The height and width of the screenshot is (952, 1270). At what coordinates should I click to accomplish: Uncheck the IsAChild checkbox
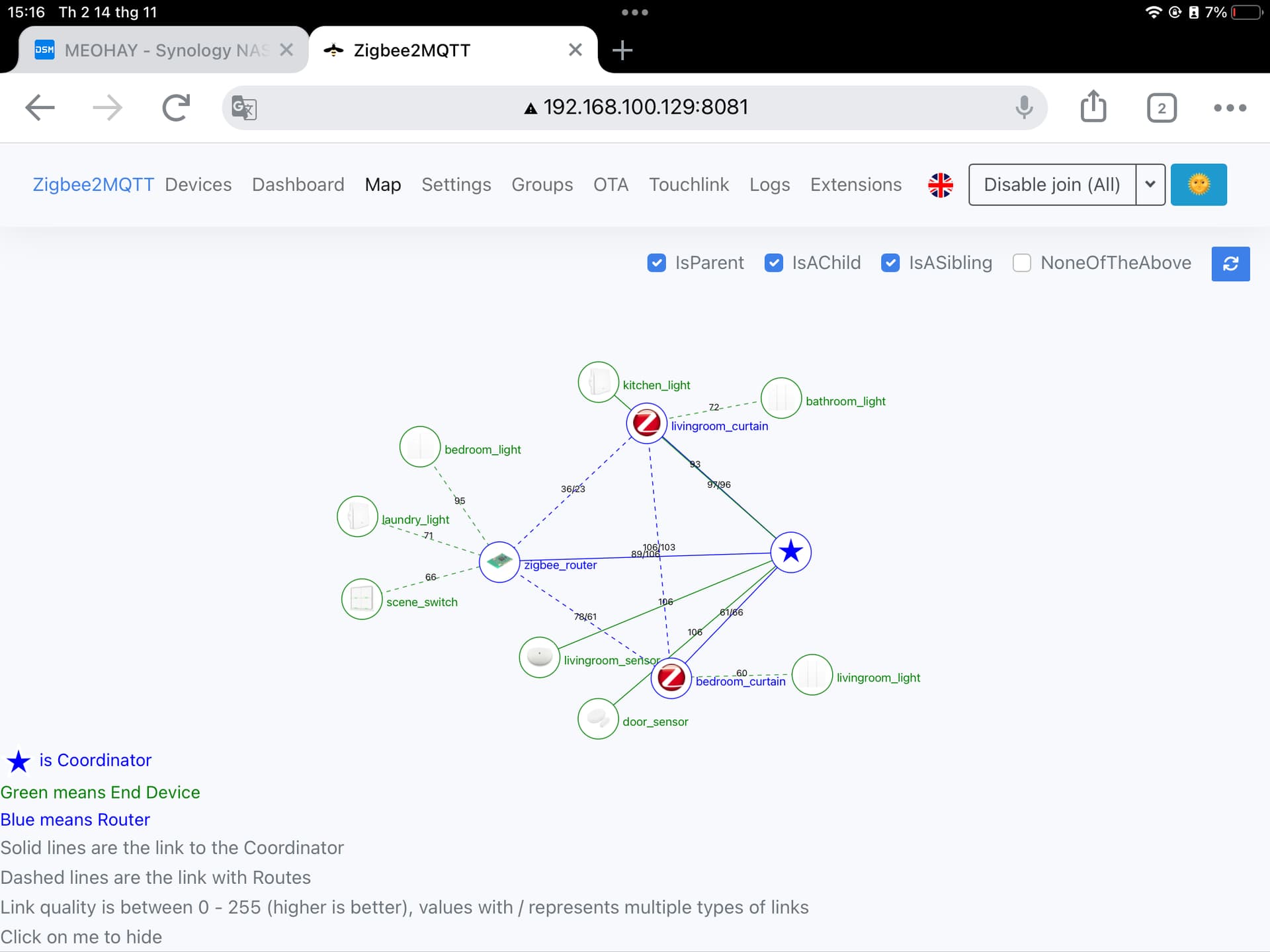click(773, 263)
